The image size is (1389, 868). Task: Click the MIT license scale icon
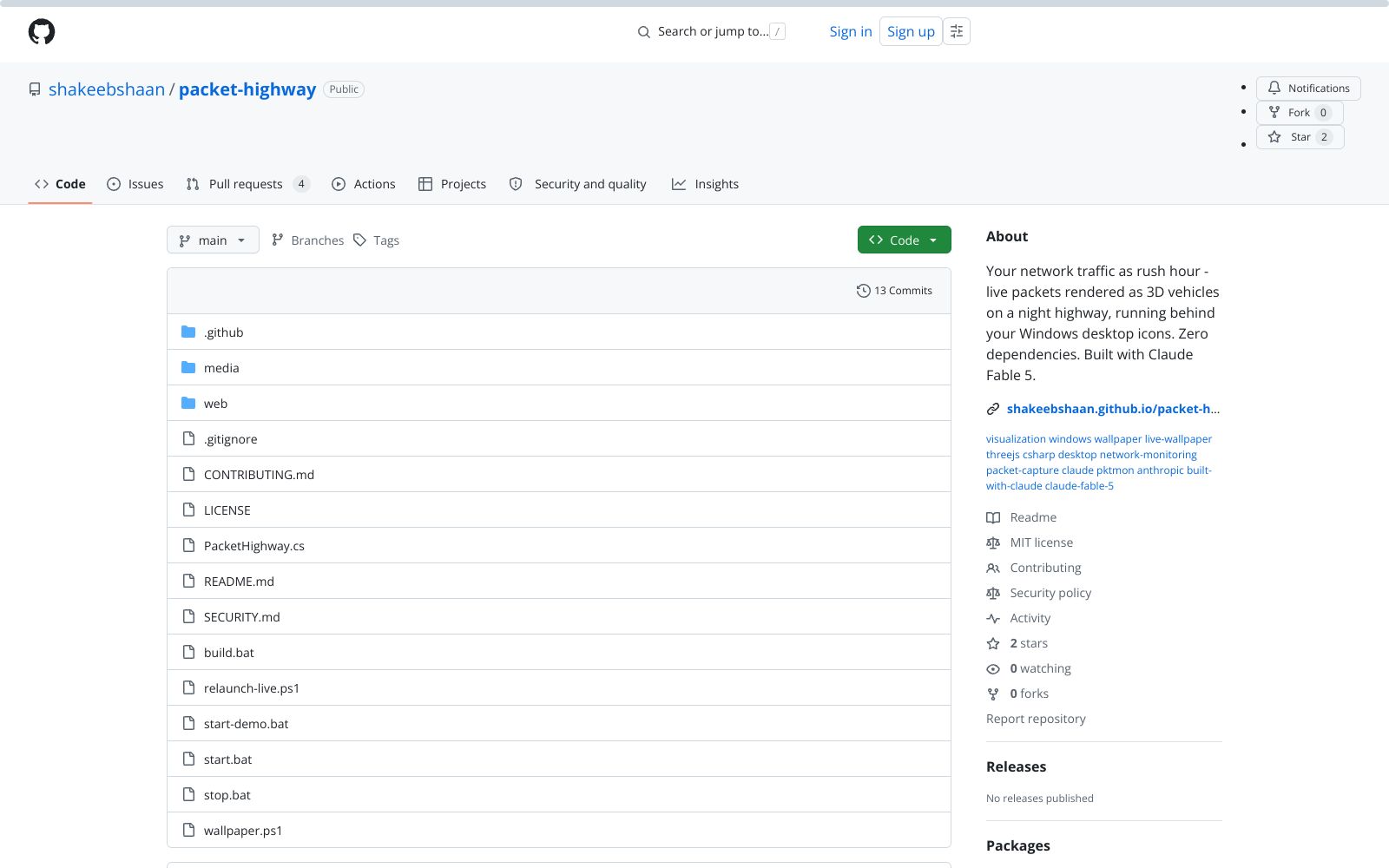993,542
